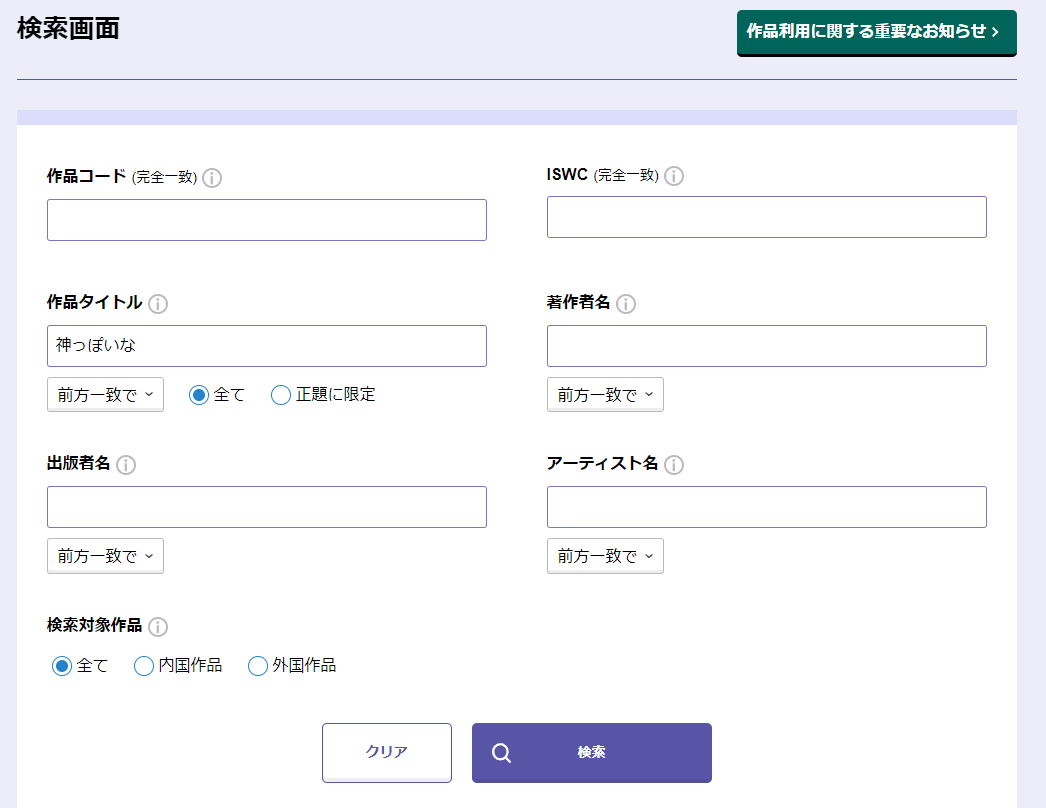This screenshot has width=1046, height=808.
Task: Select 全て radio under 作品タイトル
Action: [199, 395]
